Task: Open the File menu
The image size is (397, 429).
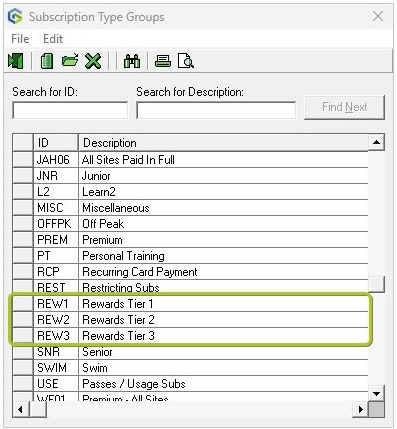Action: pyautogui.click(x=20, y=39)
